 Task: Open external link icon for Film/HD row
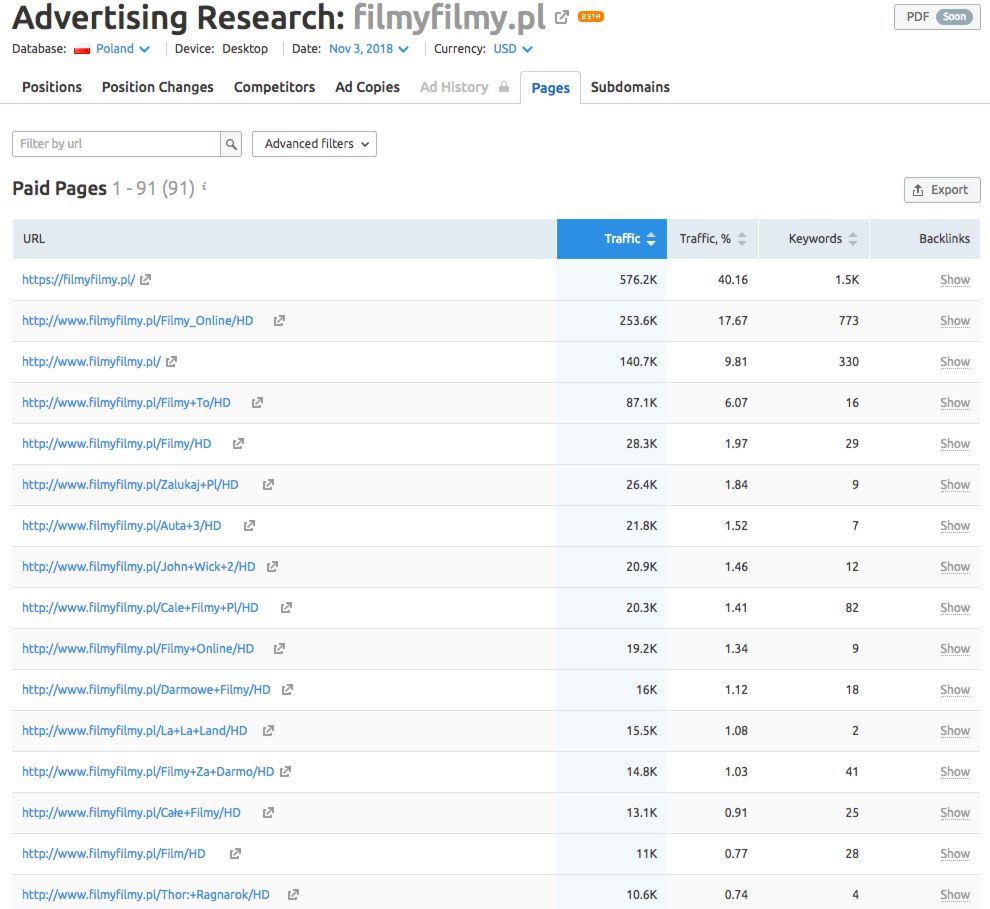click(235, 854)
